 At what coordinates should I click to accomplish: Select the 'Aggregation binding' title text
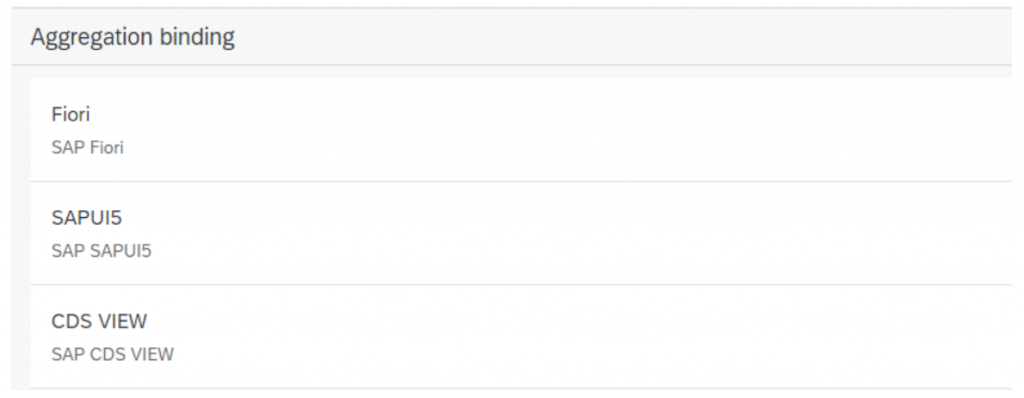133,37
